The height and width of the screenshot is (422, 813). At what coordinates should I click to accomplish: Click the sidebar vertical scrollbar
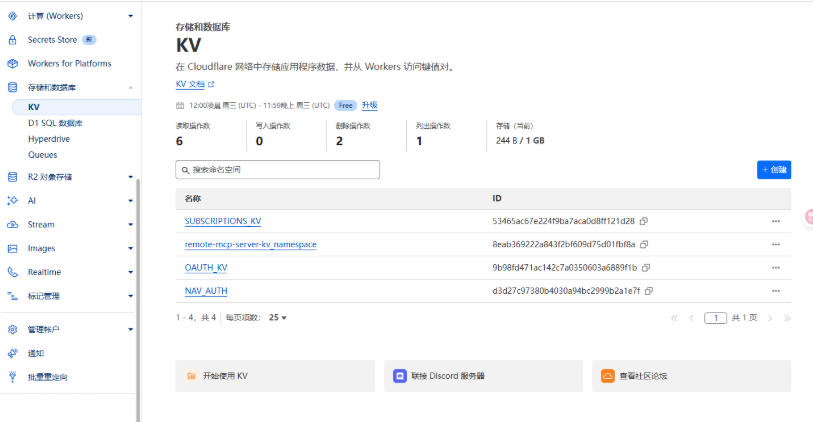point(138,300)
